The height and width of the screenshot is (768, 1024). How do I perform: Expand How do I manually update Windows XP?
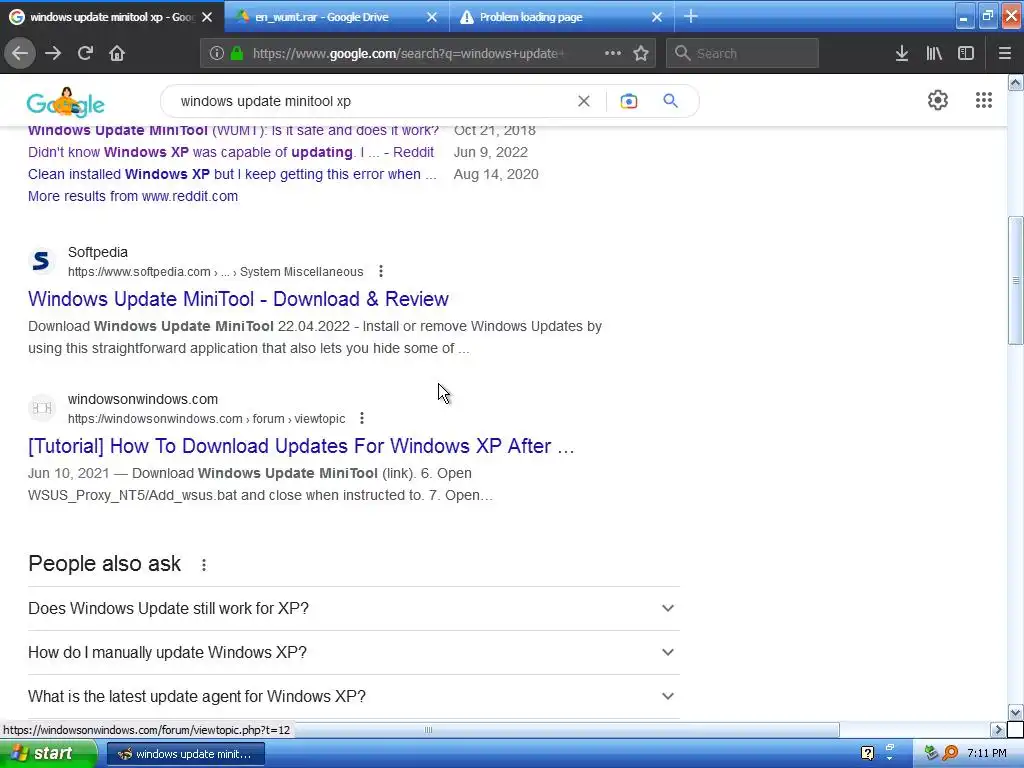coord(353,652)
